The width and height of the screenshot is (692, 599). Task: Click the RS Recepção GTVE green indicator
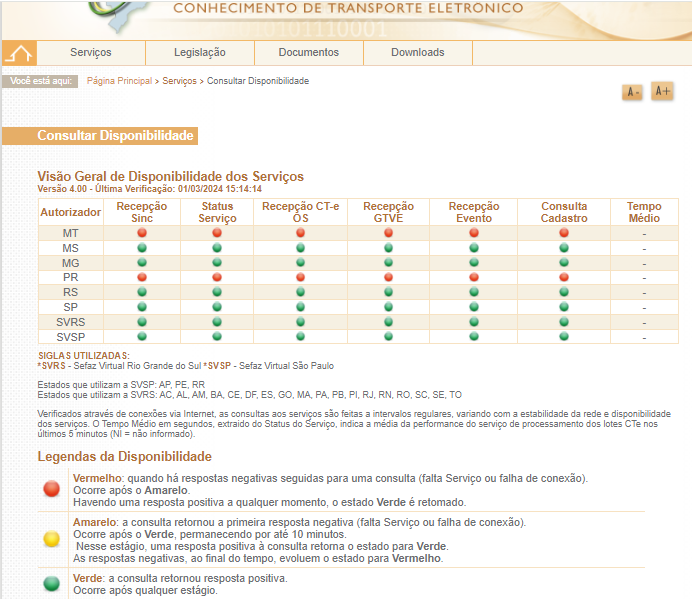point(388,292)
